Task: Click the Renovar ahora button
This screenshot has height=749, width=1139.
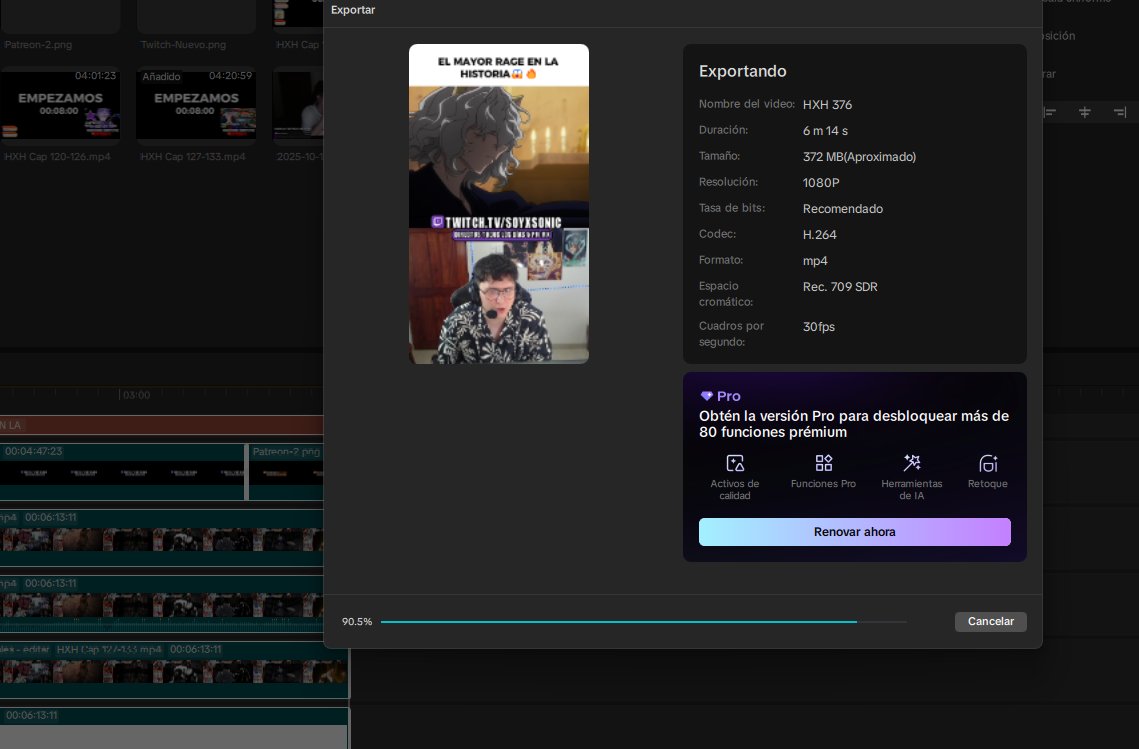Action: [x=854, y=532]
